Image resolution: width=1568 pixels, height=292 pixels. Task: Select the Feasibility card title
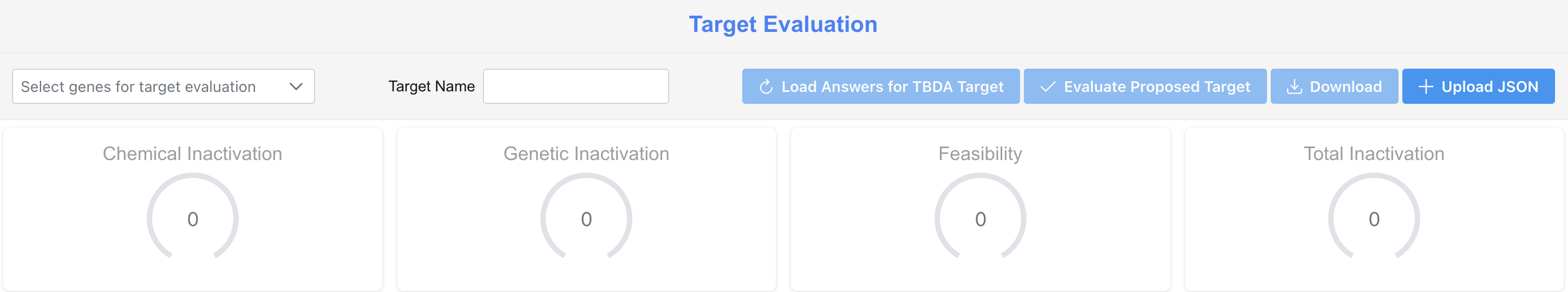(980, 154)
